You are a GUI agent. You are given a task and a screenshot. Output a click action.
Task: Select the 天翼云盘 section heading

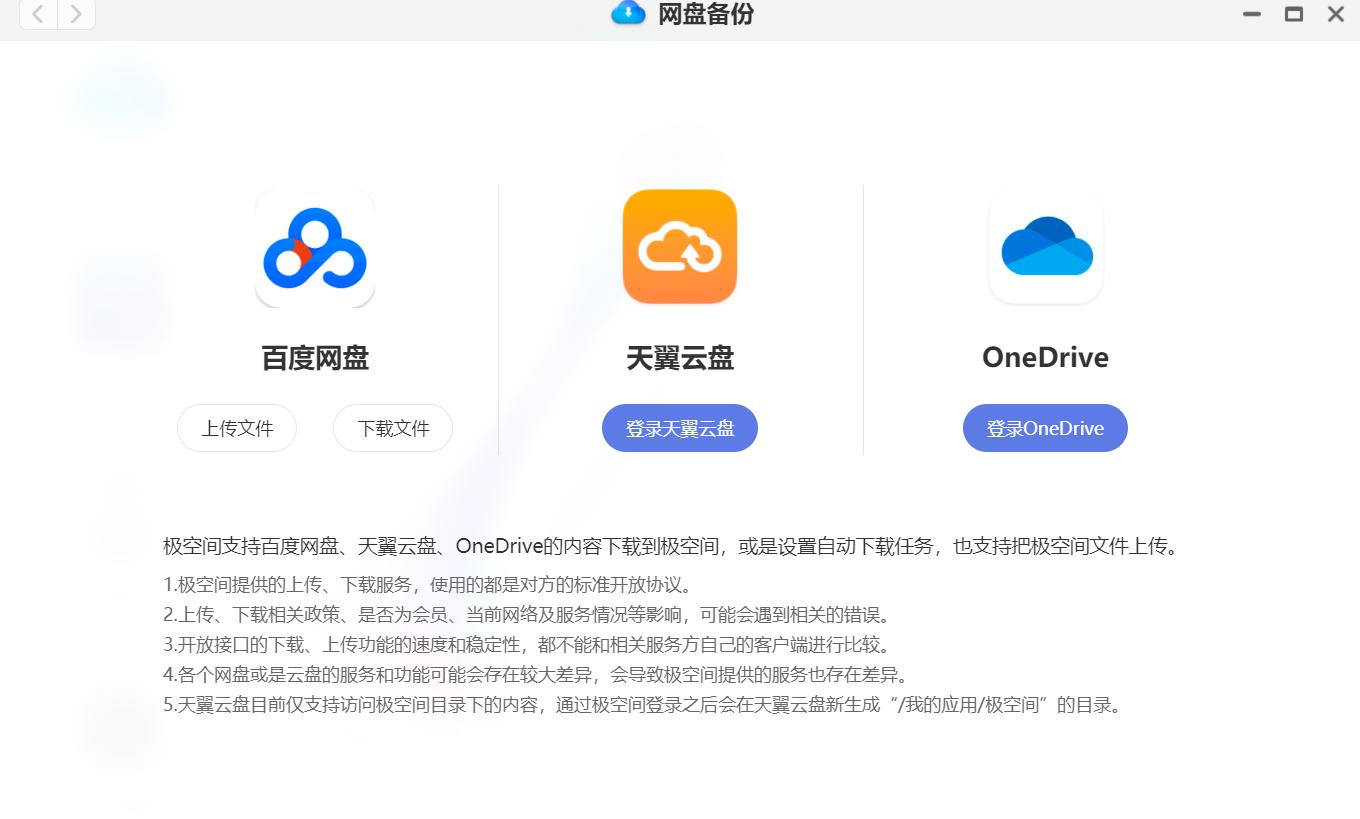(x=679, y=358)
